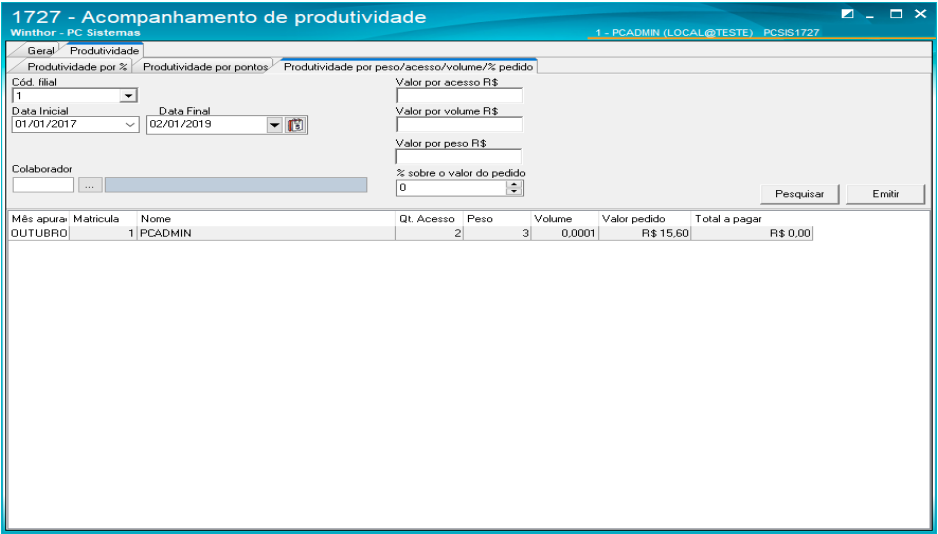Click the Valor por acesso R$ field
The width and height of the screenshot is (938, 534).
pos(459,96)
